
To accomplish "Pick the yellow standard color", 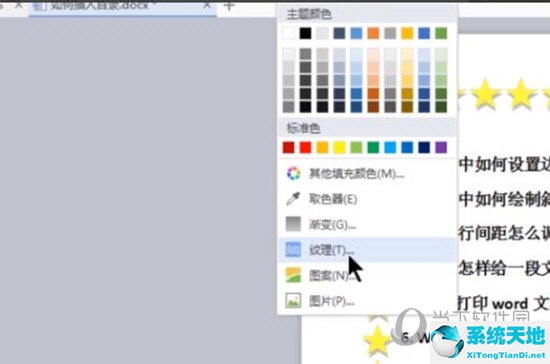I will pyautogui.click(x=339, y=148).
